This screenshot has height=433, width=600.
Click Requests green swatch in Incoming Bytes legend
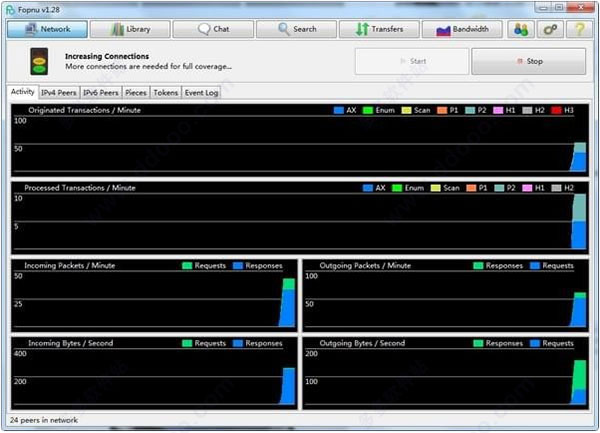pos(187,343)
